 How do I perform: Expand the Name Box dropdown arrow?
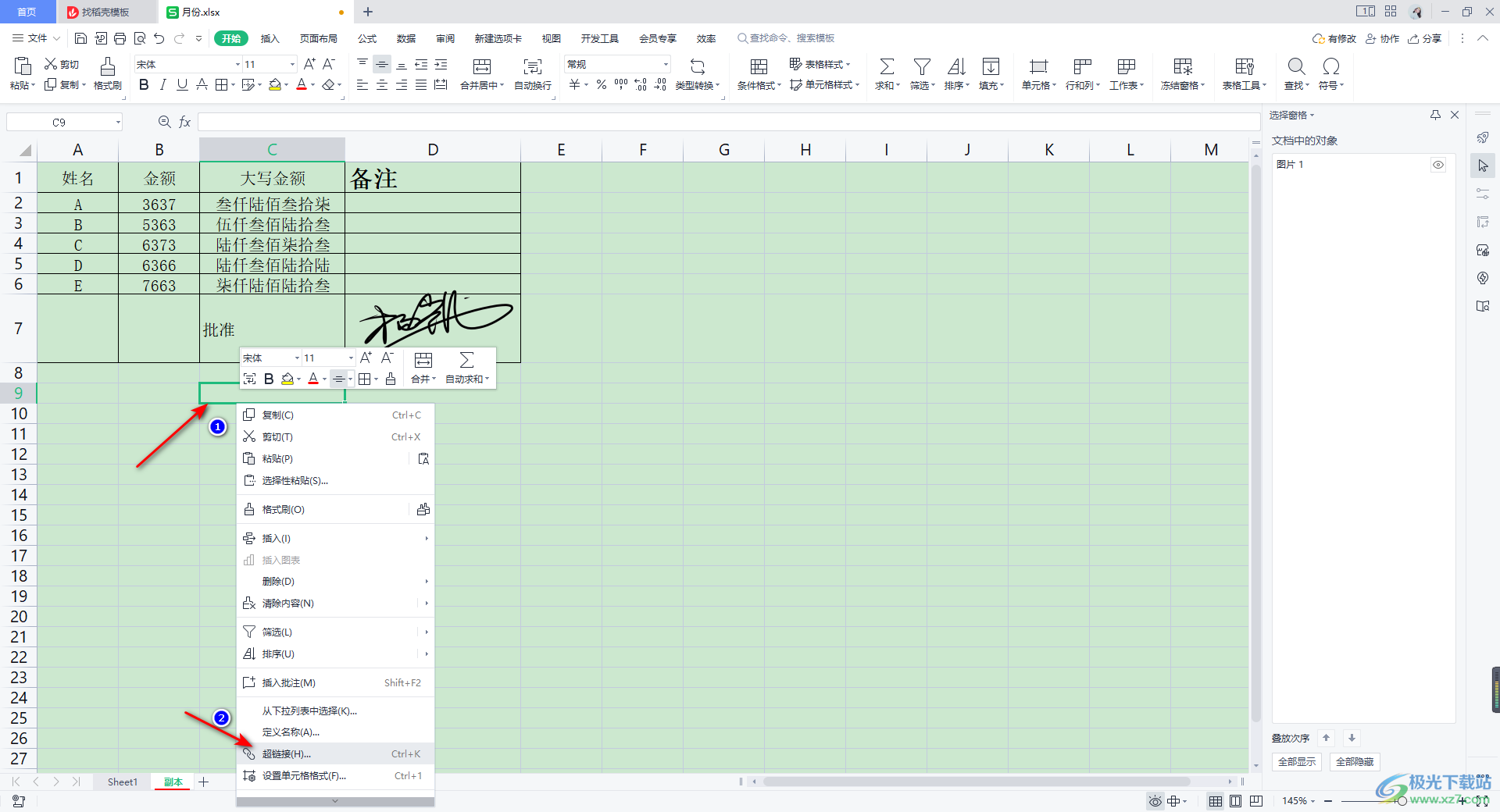[118, 122]
